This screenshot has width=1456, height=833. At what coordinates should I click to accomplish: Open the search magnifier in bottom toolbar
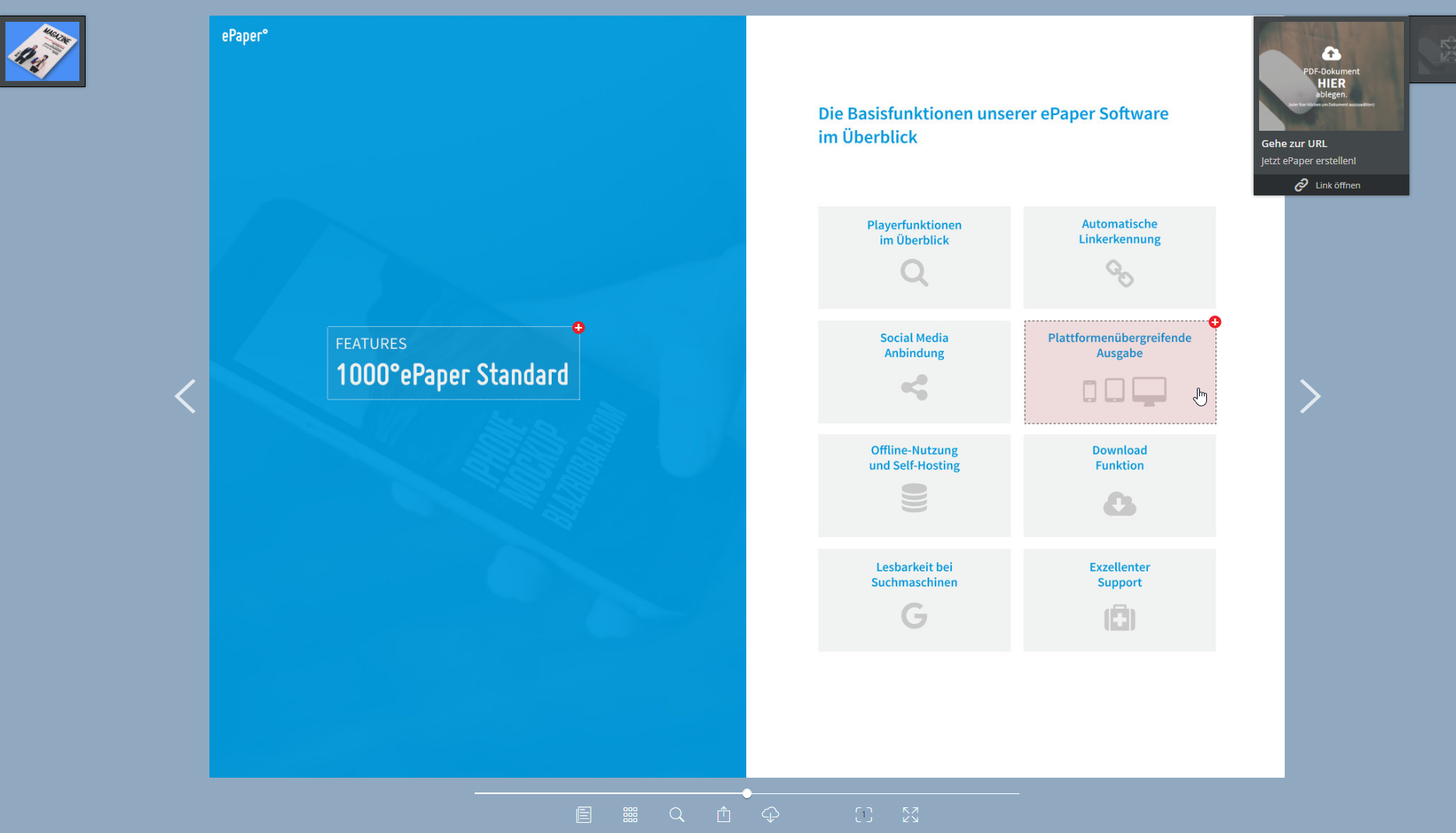click(x=677, y=814)
